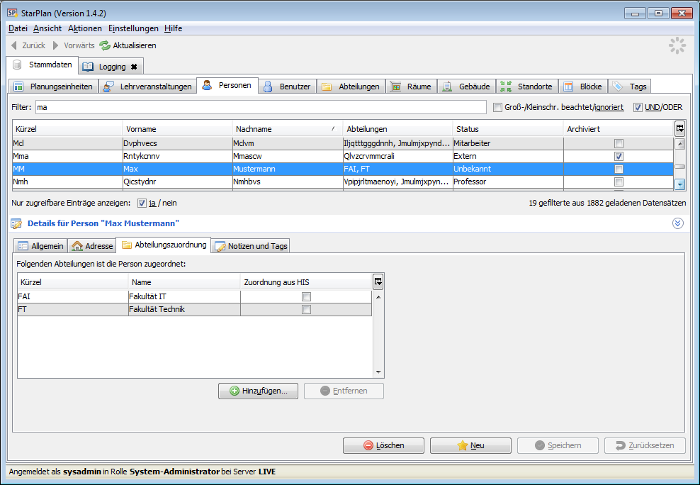Click the Räume room icon
The height and width of the screenshot is (485, 700).
[396, 87]
